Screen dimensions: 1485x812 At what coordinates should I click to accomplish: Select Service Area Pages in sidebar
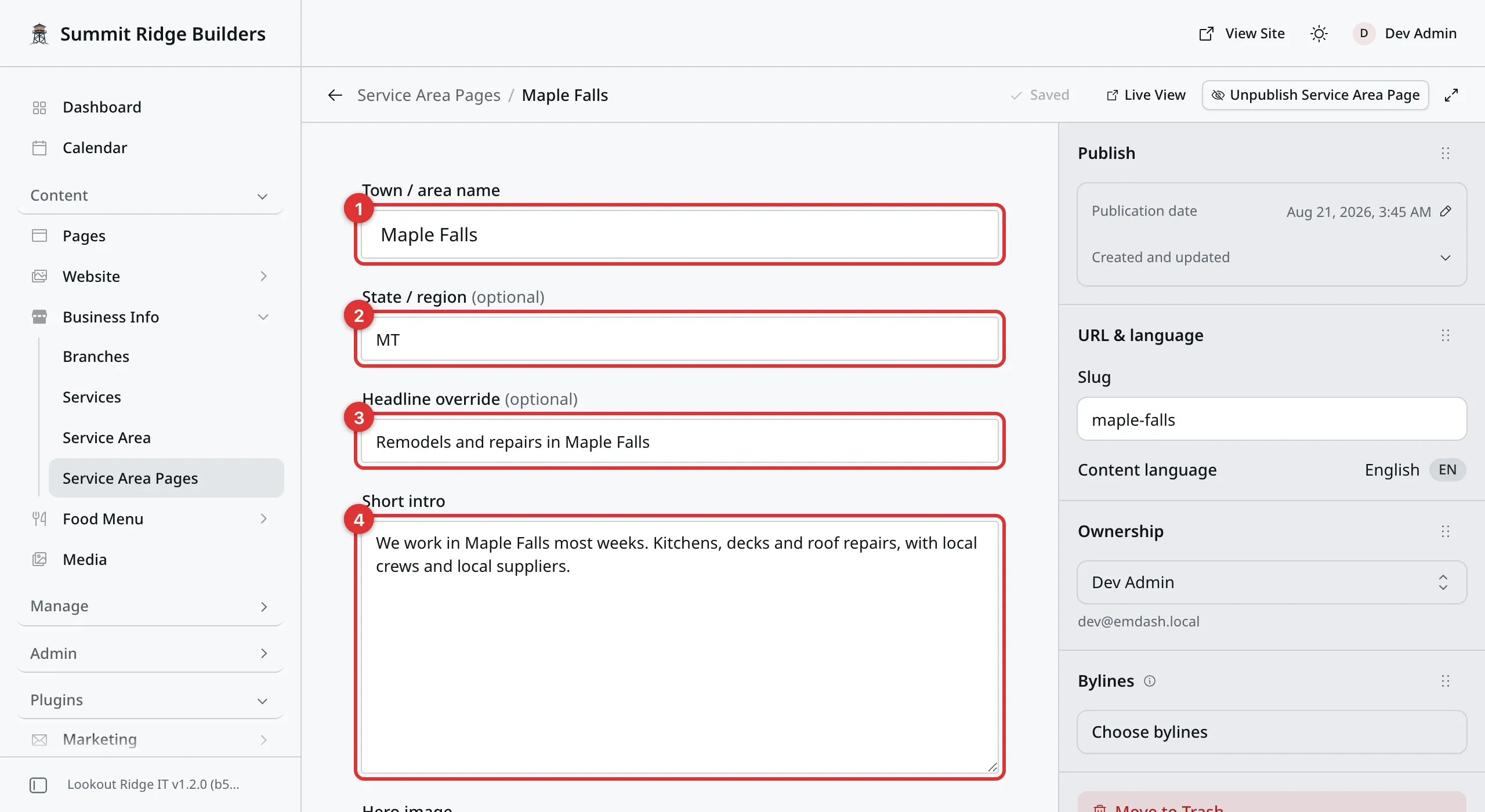point(166,478)
